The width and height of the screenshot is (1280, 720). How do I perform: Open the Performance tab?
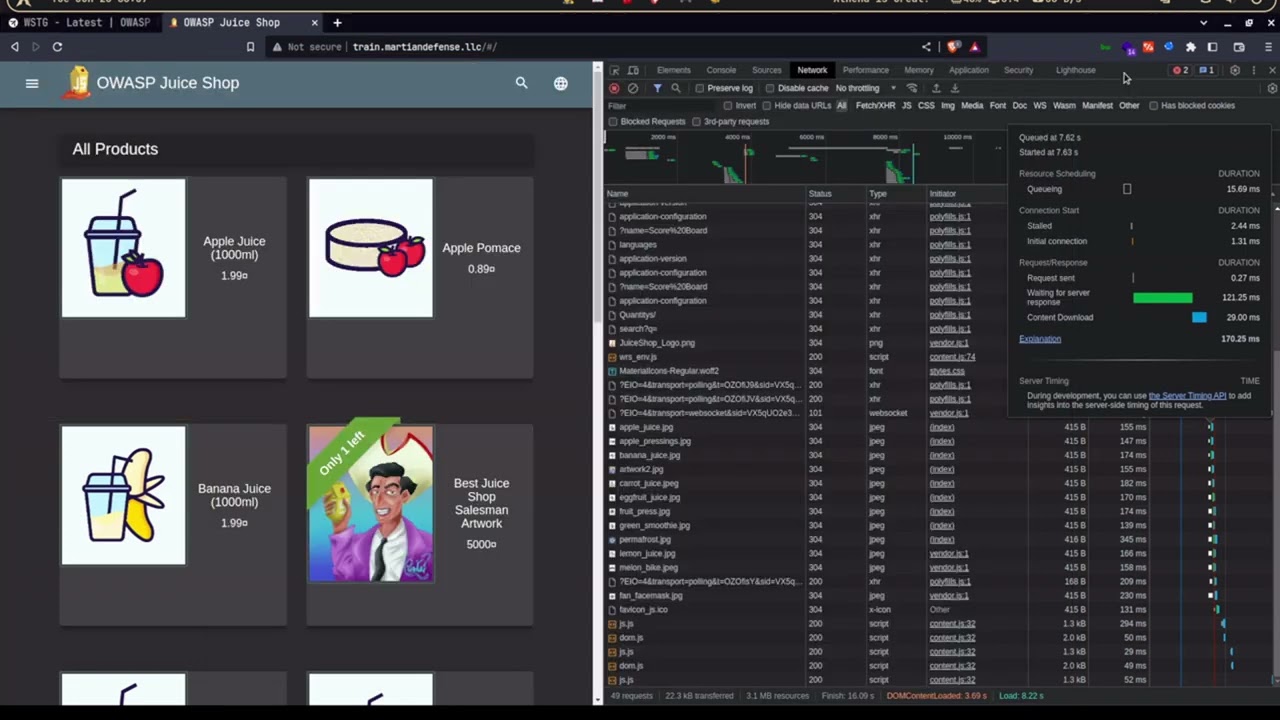tap(866, 70)
